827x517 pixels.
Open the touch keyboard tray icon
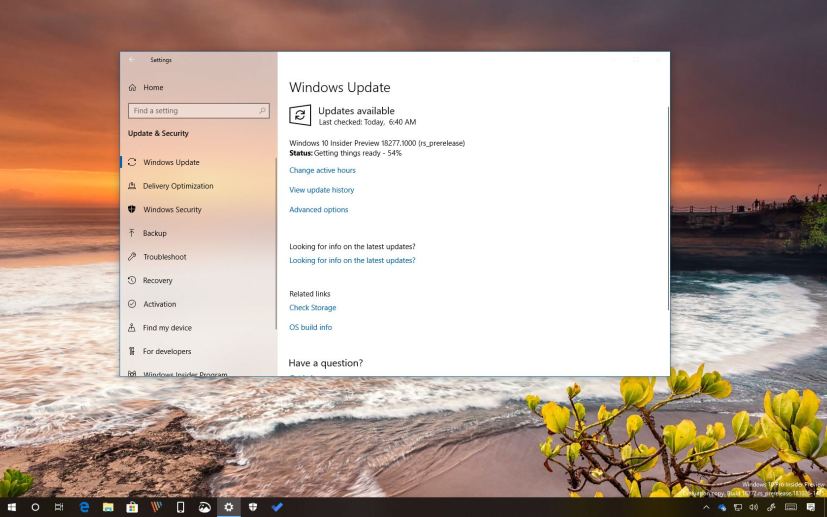791,508
